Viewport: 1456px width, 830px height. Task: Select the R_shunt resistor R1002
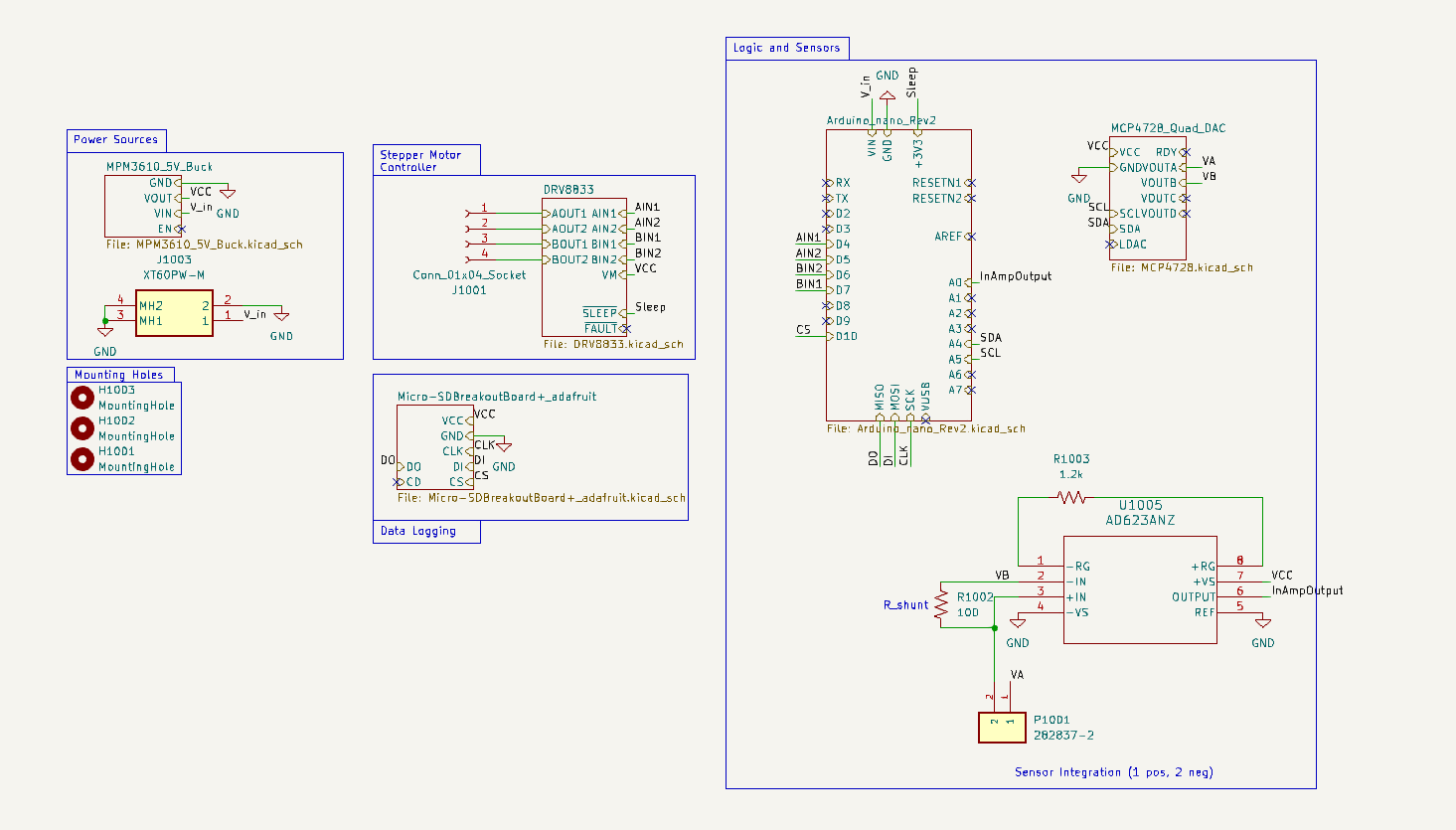(941, 604)
